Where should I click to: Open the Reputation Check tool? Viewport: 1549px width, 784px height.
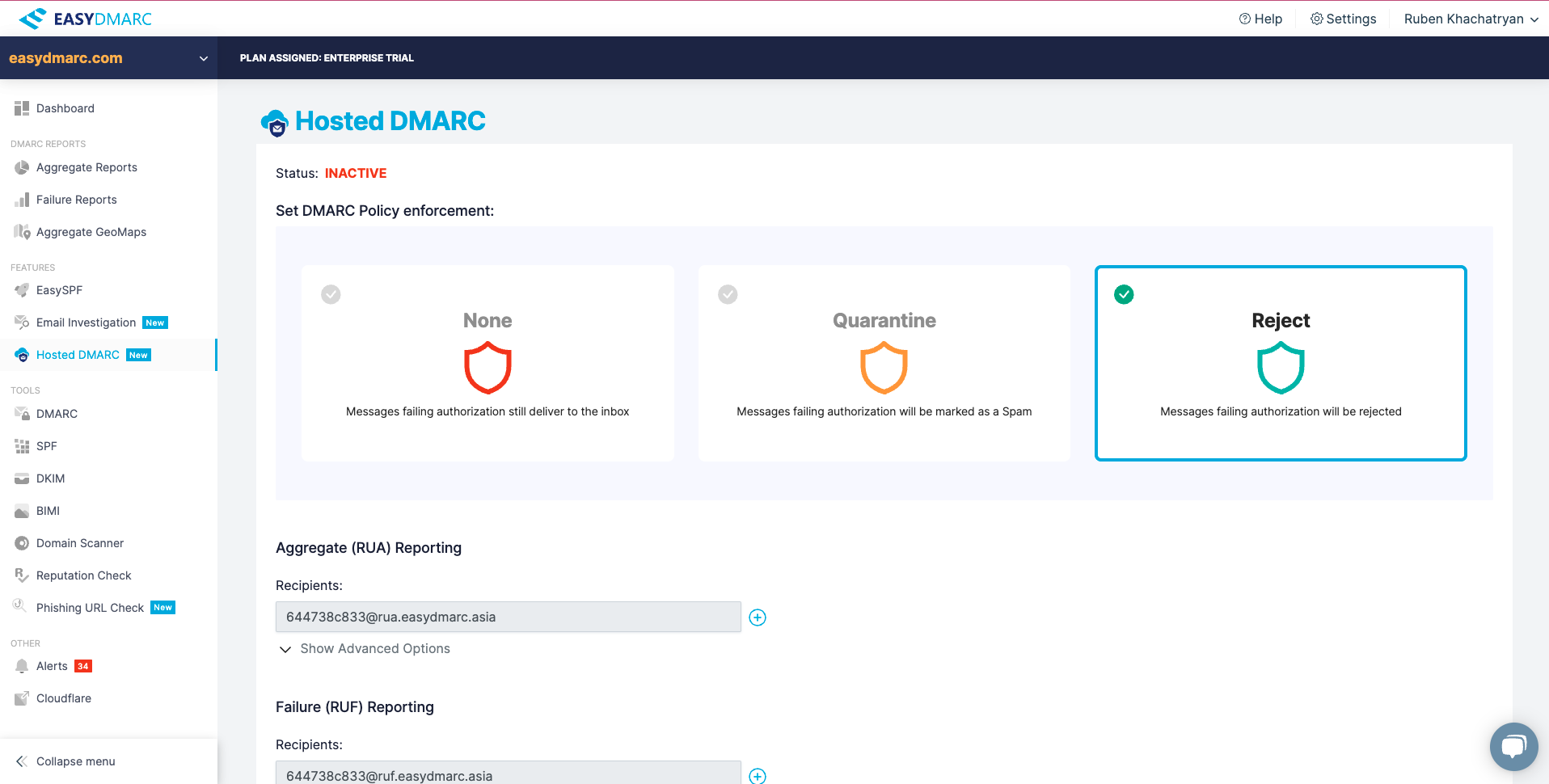point(83,575)
